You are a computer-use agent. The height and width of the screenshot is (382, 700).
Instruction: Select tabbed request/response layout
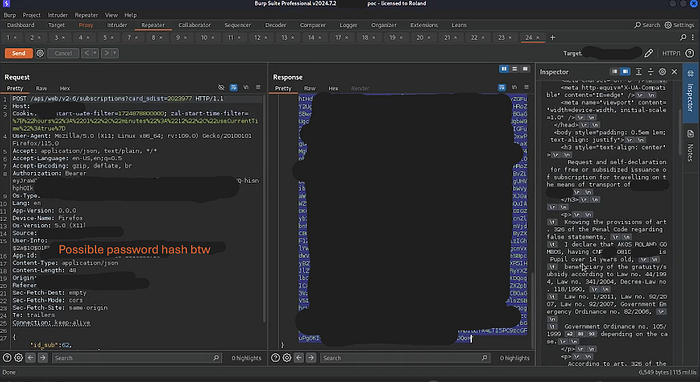tap(525, 69)
